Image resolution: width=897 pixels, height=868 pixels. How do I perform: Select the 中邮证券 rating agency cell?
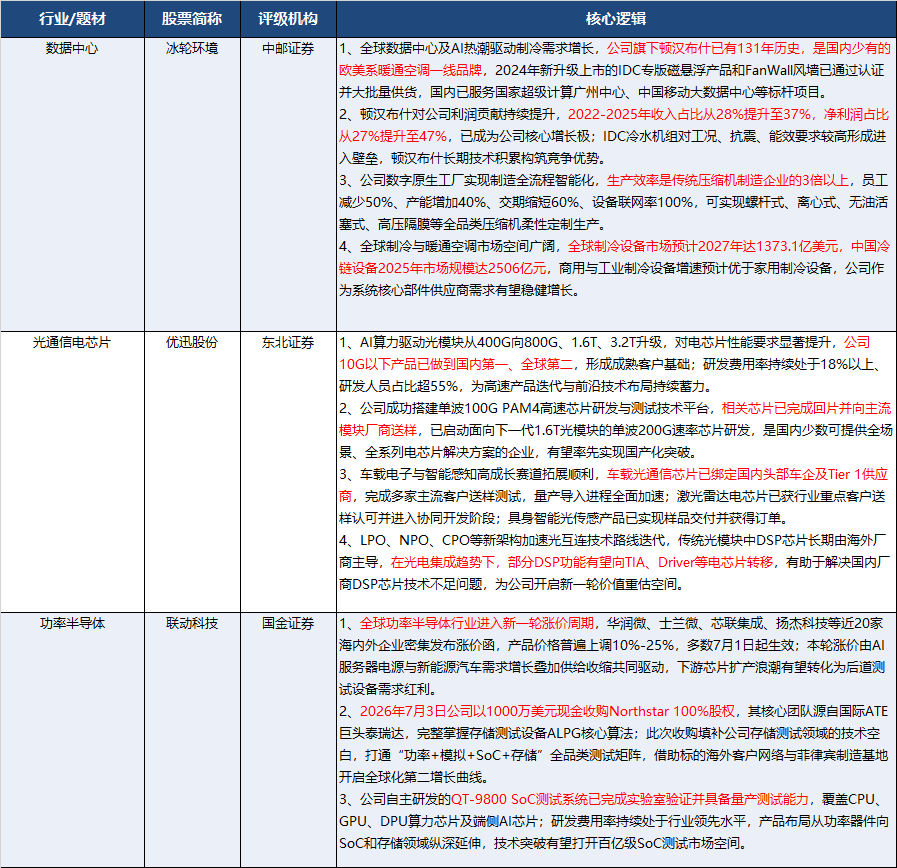click(x=288, y=184)
